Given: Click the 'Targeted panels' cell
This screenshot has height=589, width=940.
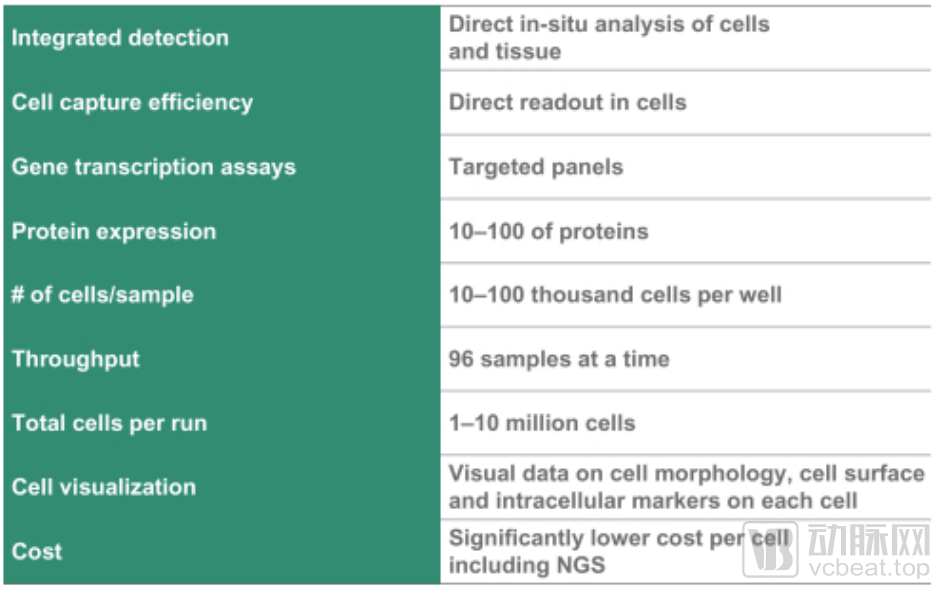Looking at the screenshot, I should (x=536, y=166).
